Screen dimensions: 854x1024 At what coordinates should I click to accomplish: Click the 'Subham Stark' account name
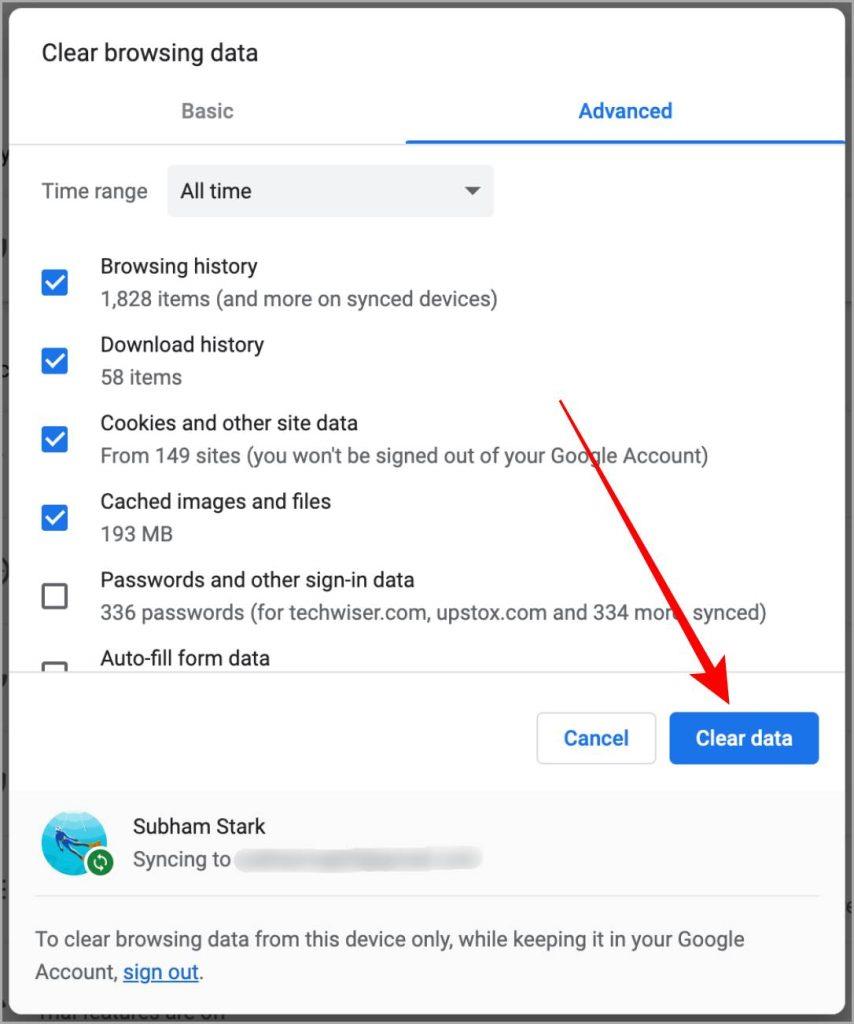click(x=199, y=826)
